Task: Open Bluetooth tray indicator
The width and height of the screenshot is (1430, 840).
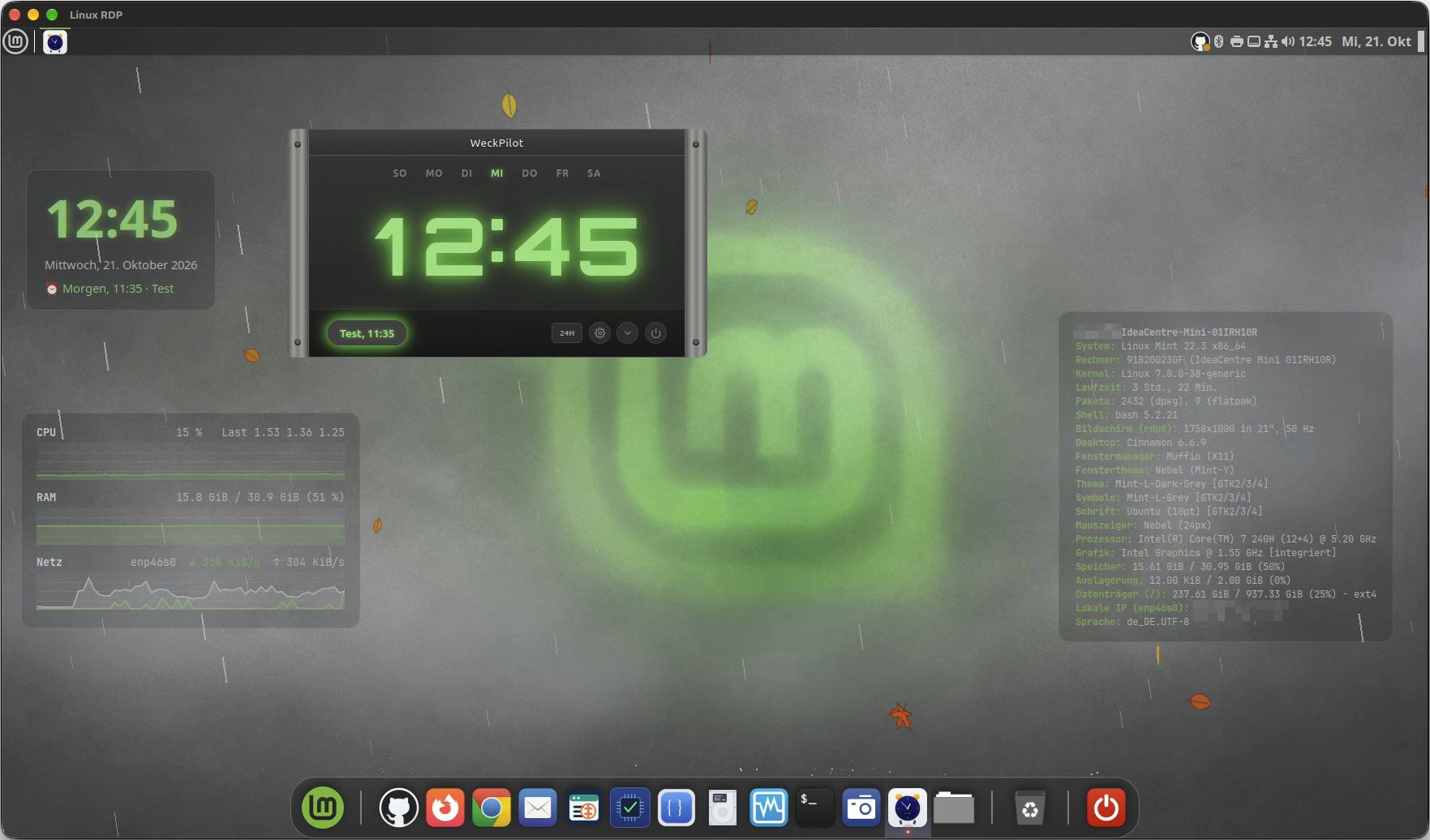Action: coord(1218,41)
